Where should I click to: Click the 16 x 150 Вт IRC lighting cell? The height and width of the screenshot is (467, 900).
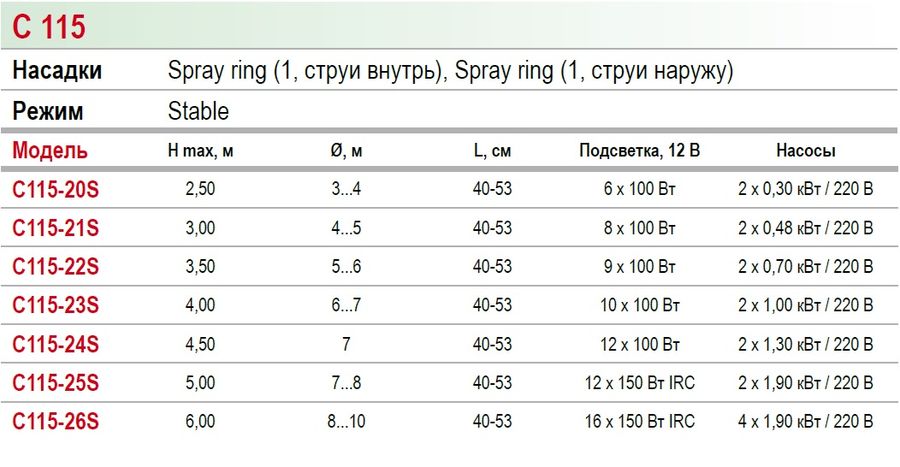640,421
